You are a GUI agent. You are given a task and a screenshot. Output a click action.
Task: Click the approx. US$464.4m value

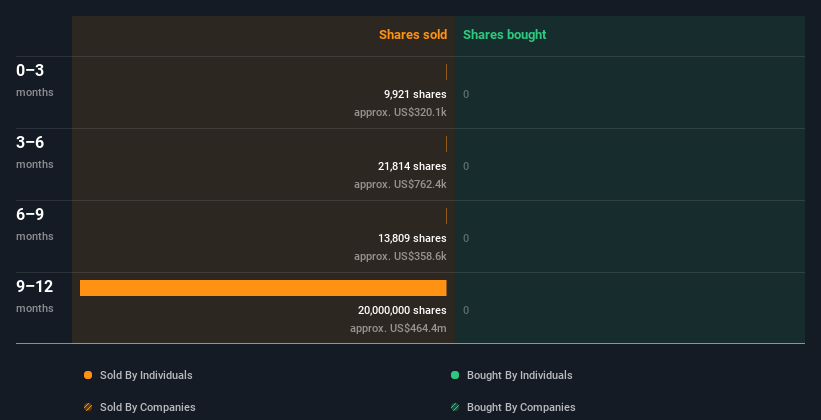[398, 328]
